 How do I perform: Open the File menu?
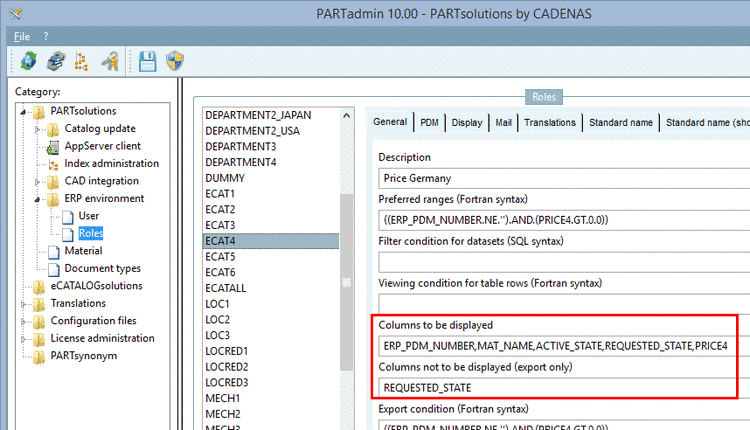coord(22,36)
